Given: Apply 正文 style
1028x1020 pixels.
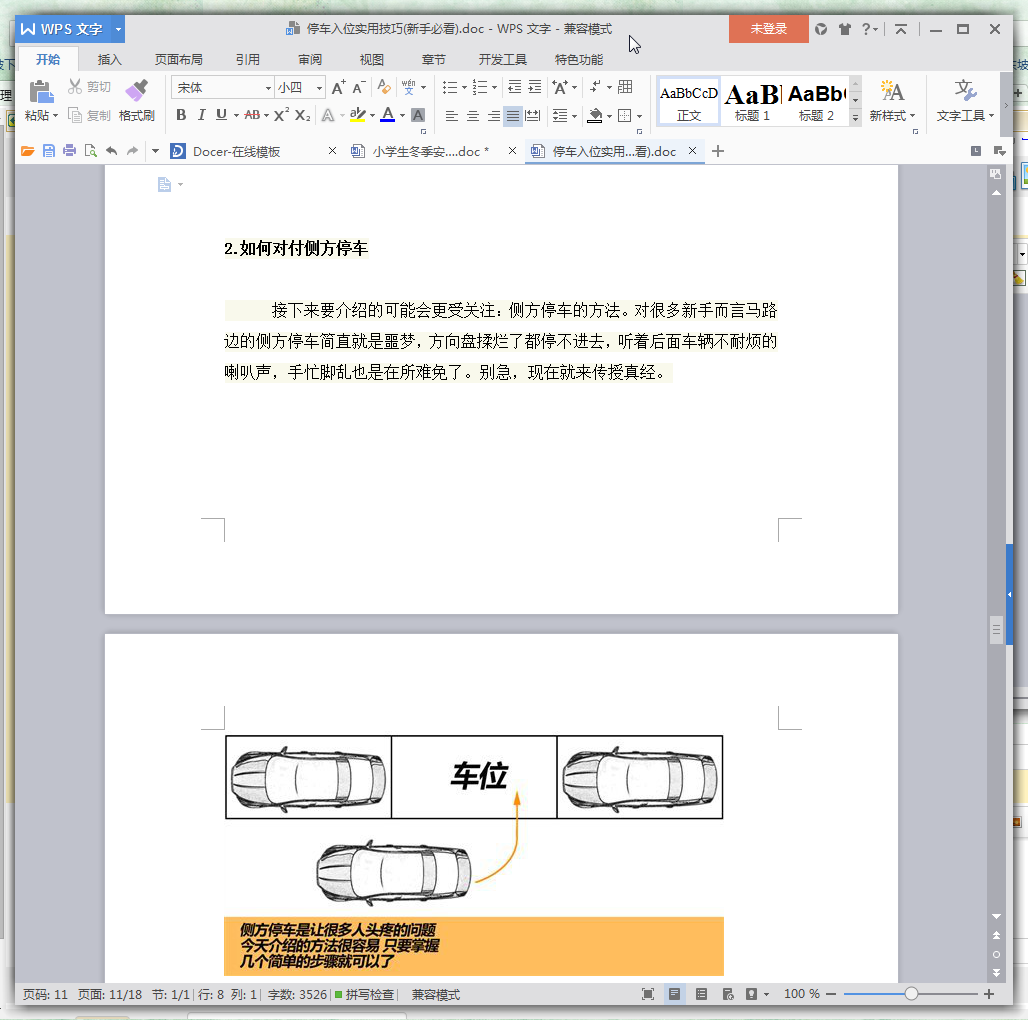Looking at the screenshot, I should click(688, 102).
